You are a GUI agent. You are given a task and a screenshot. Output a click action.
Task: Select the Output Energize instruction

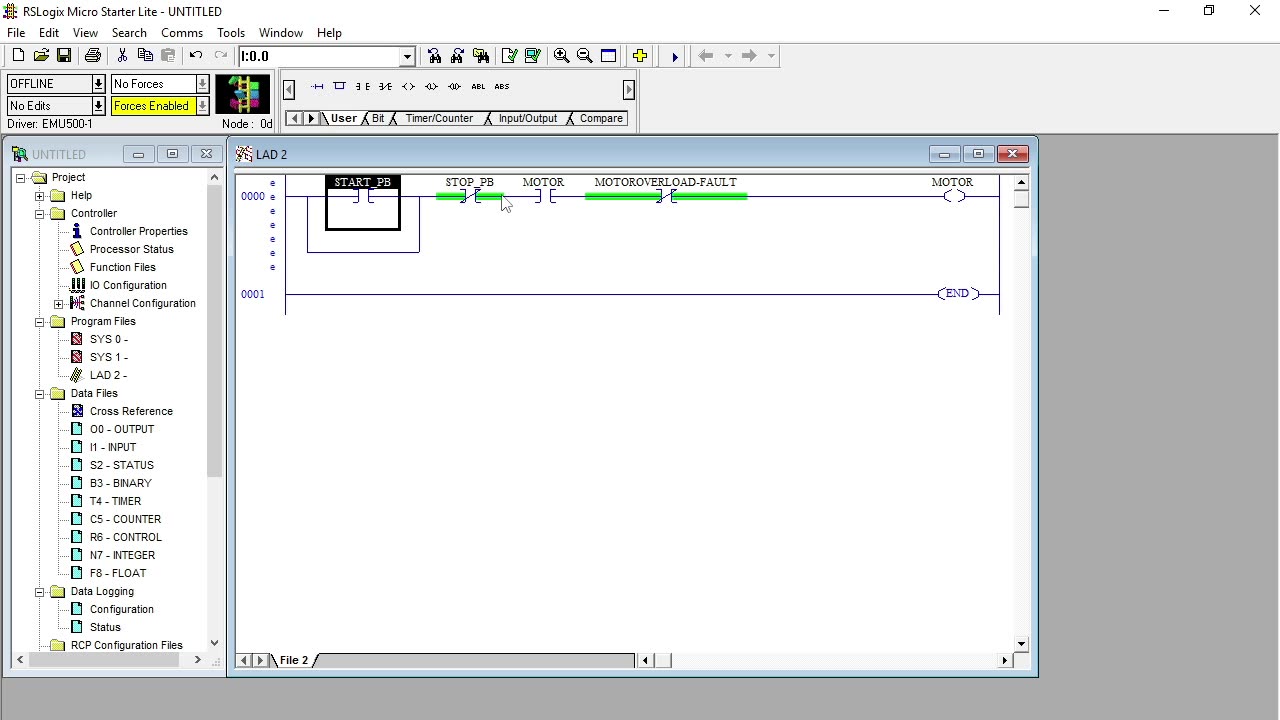click(x=408, y=86)
